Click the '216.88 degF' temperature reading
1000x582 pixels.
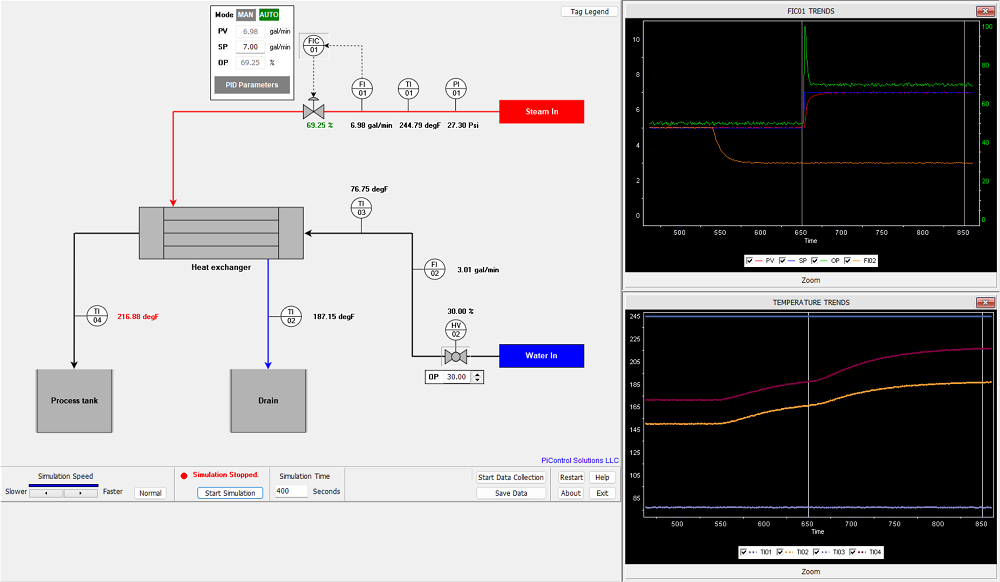138,316
